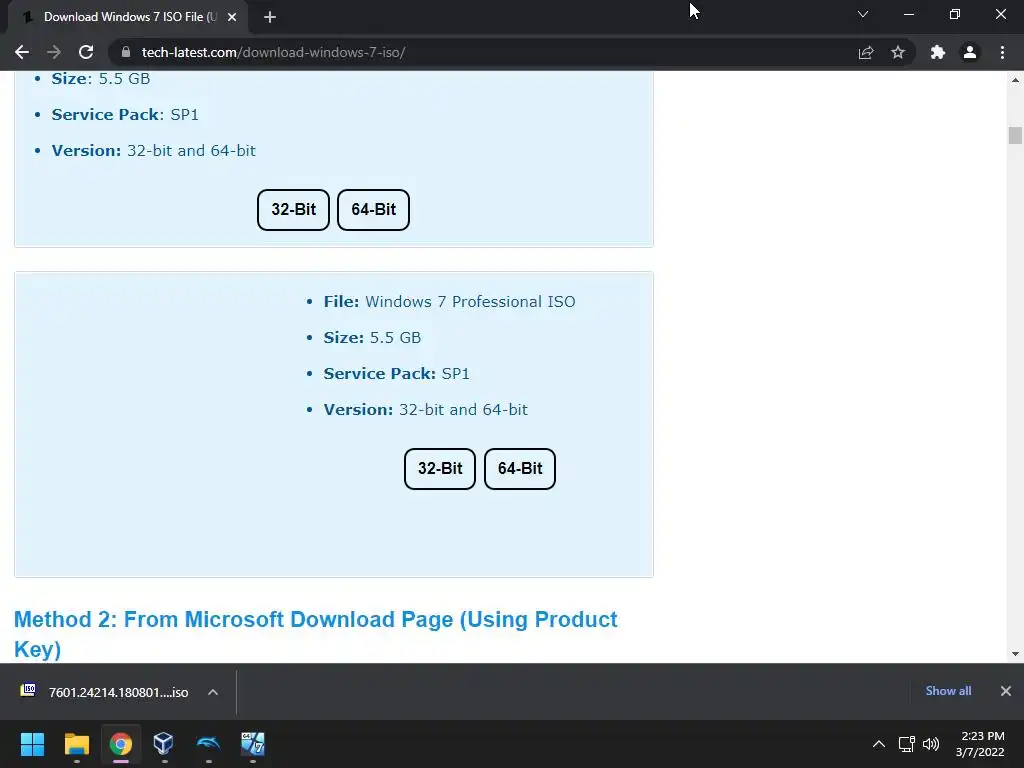This screenshot has width=1024, height=768.
Task: Open network settings from tray
Action: (x=906, y=744)
